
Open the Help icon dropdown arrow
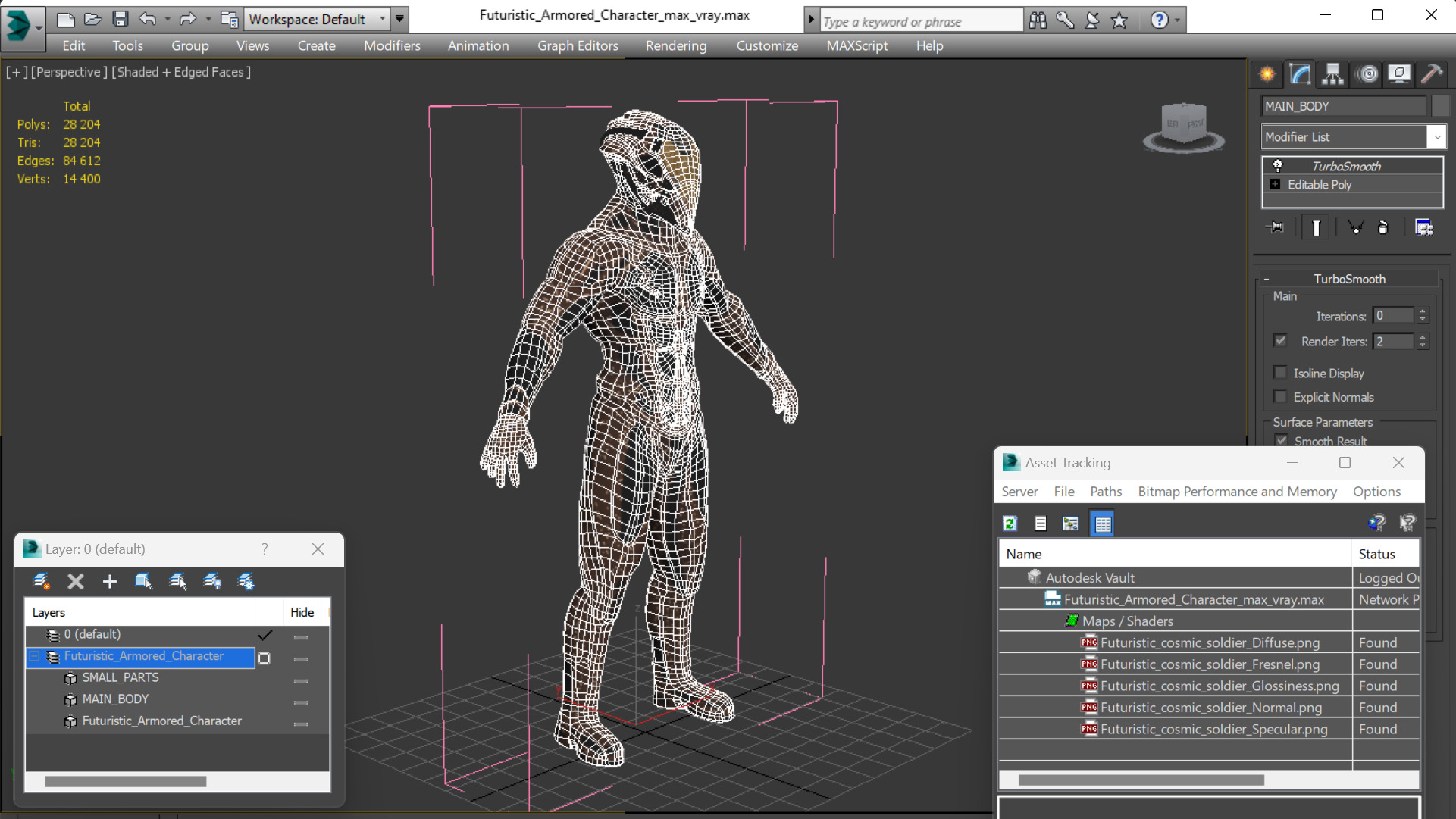click(1177, 20)
